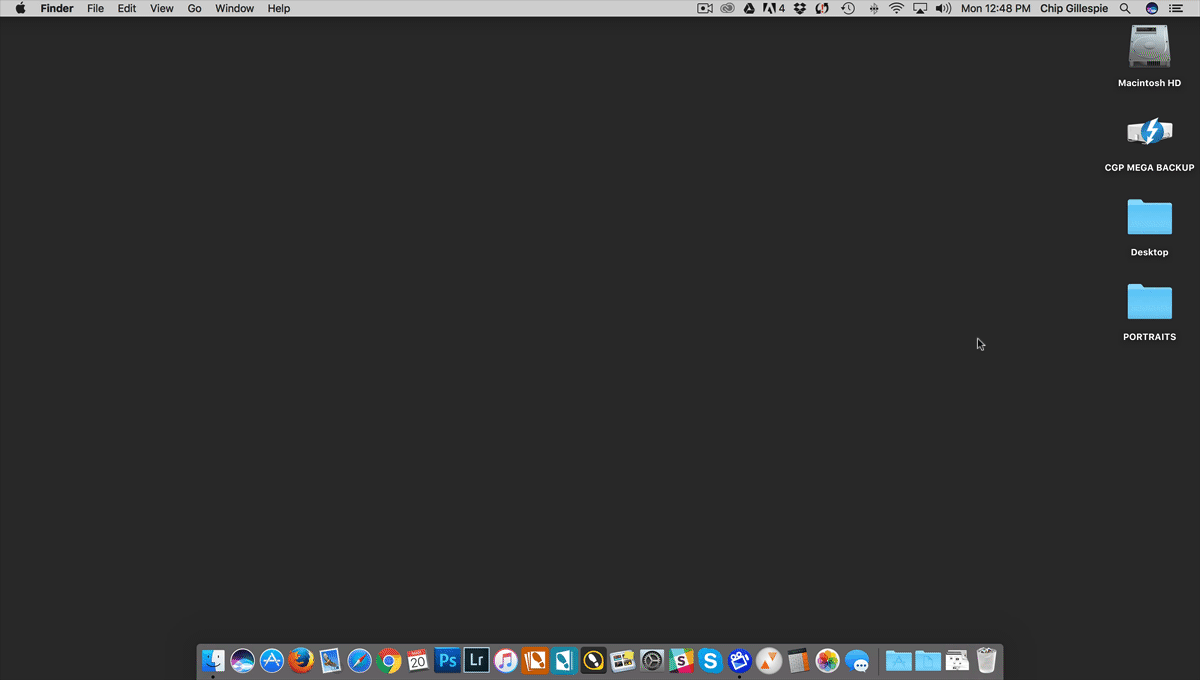Select the Macintosh HD drive icon

[x=1149, y=48]
